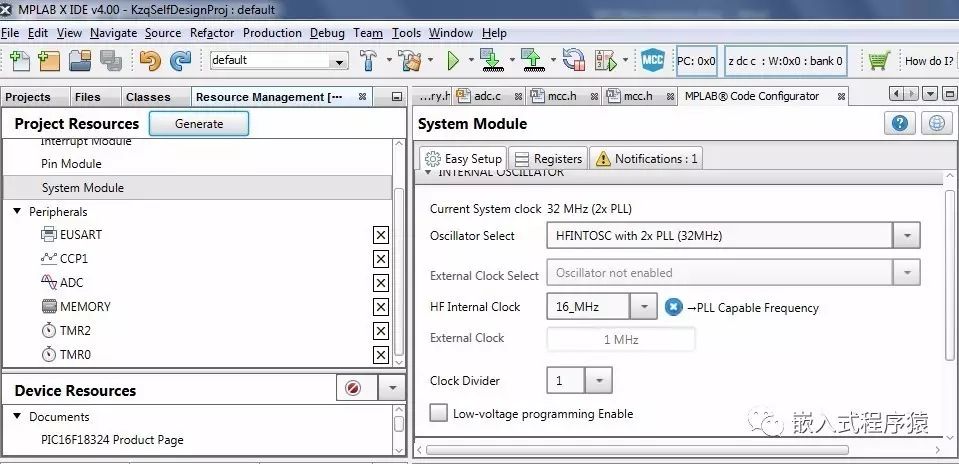The image size is (959, 464).
Task: Click the Redo arrow icon
Action: tap(180, 61)
